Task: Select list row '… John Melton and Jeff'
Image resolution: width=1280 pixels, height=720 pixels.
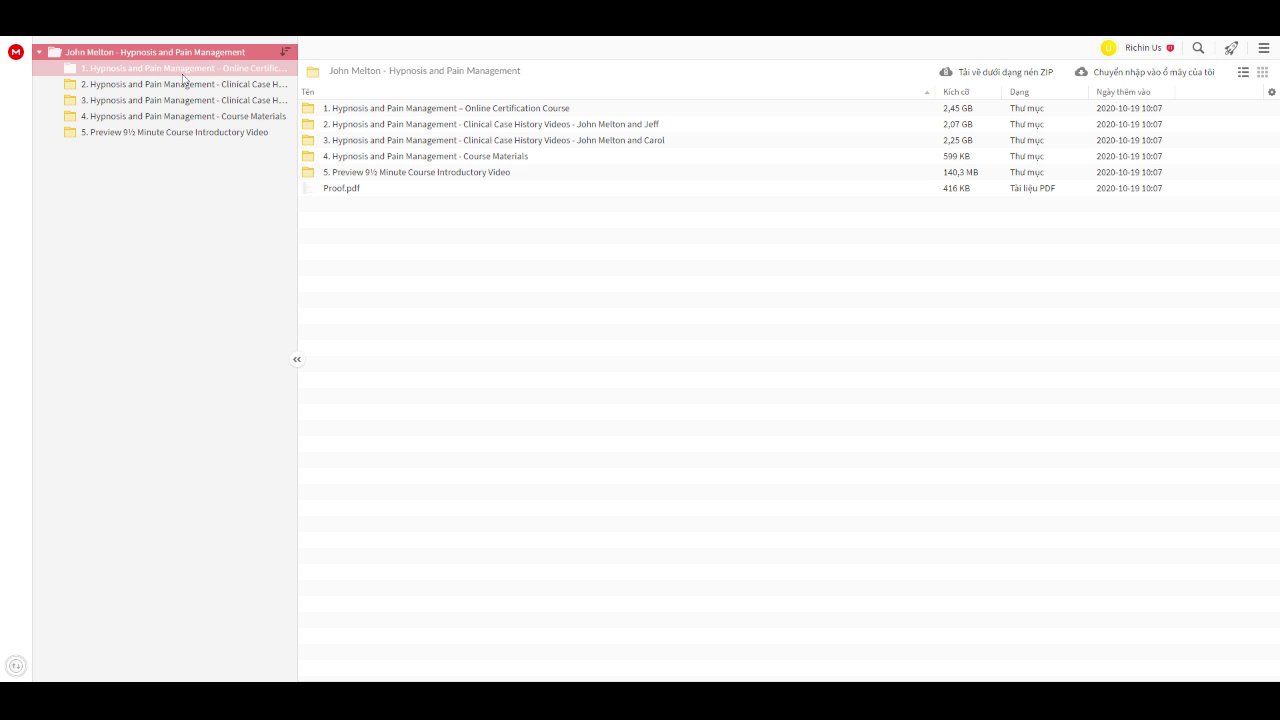Action: (x=788, y=124)
